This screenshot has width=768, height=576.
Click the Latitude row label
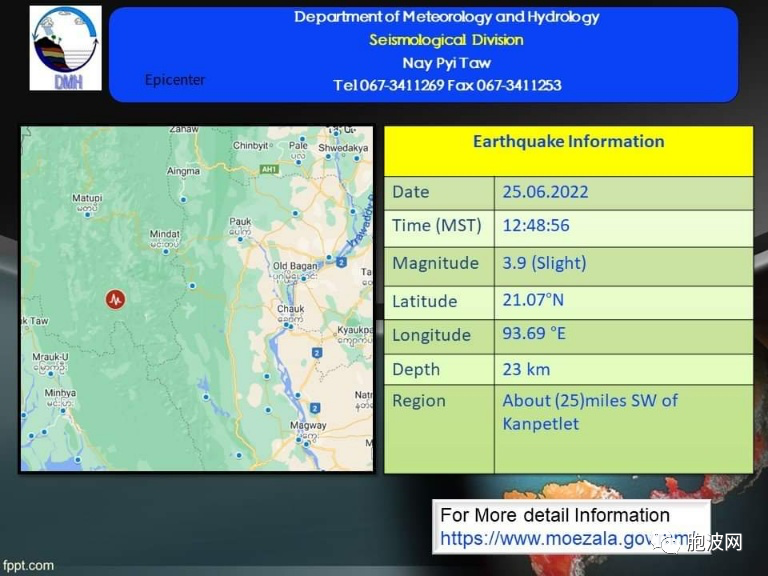[425, 301]
